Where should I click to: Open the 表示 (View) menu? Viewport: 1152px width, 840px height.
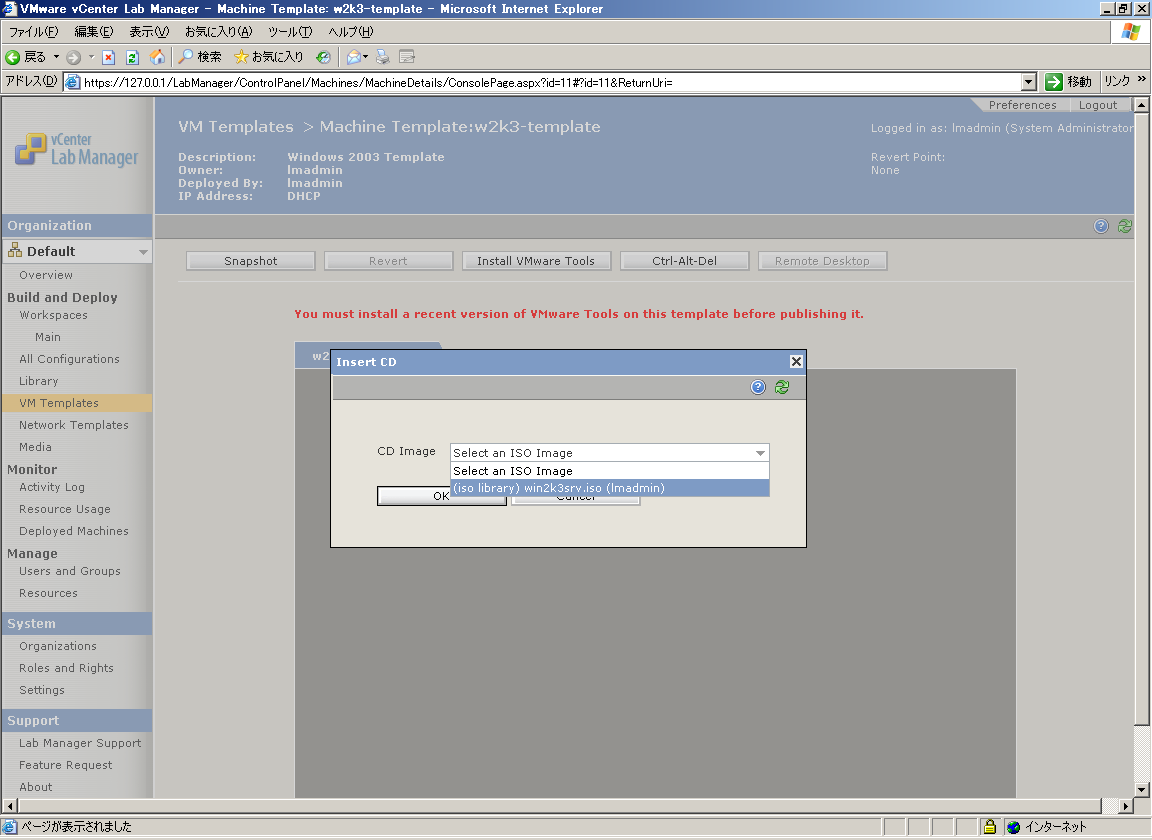(x=149, y=32)
